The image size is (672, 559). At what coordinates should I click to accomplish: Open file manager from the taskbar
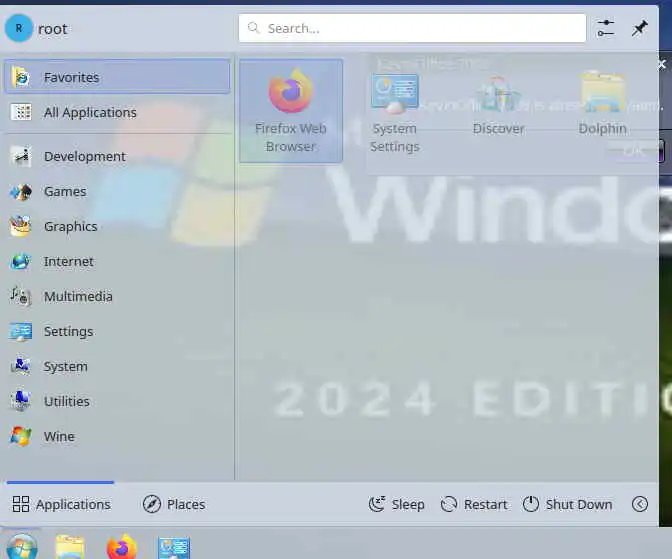tap(70, 547)
